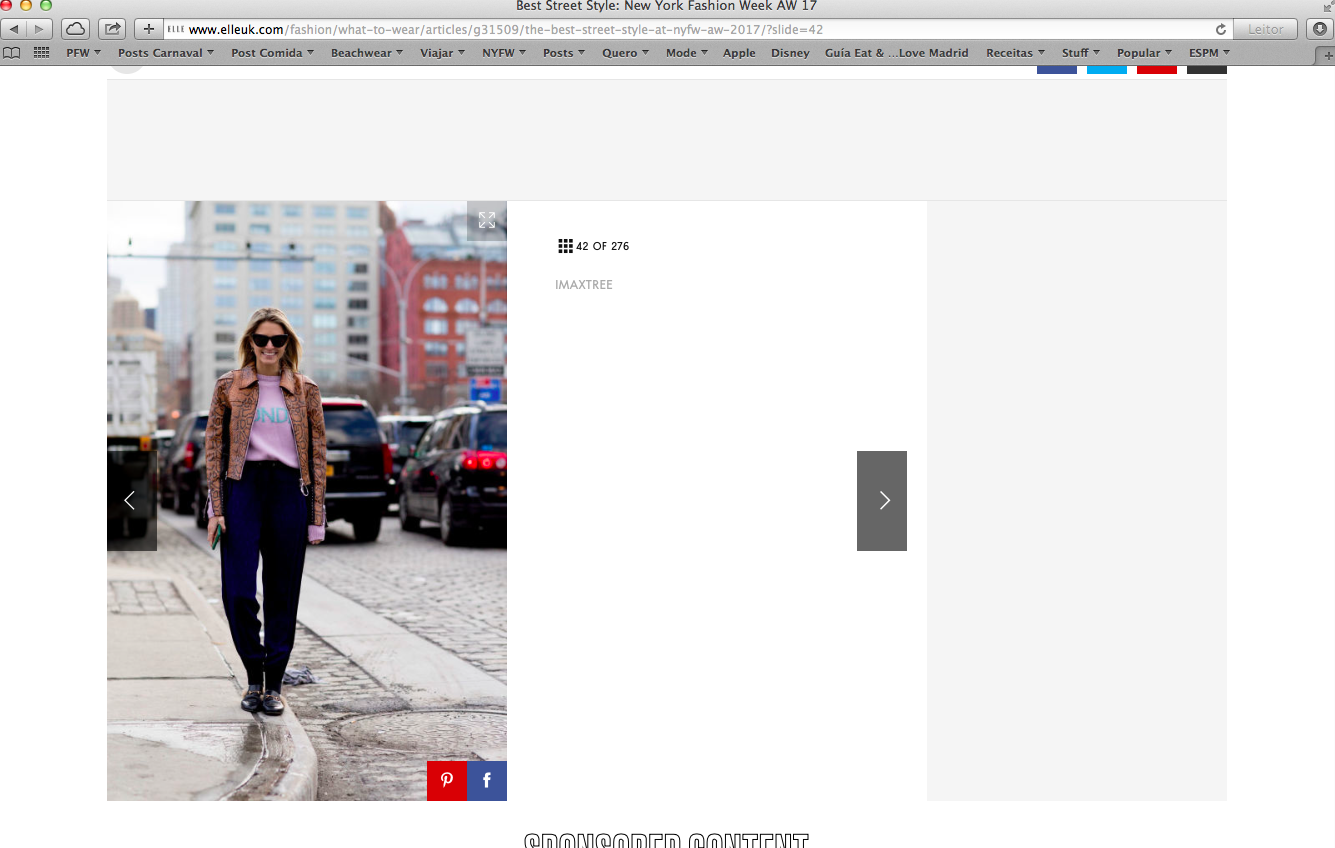Share the photo on Facebook

click(487, 781)
